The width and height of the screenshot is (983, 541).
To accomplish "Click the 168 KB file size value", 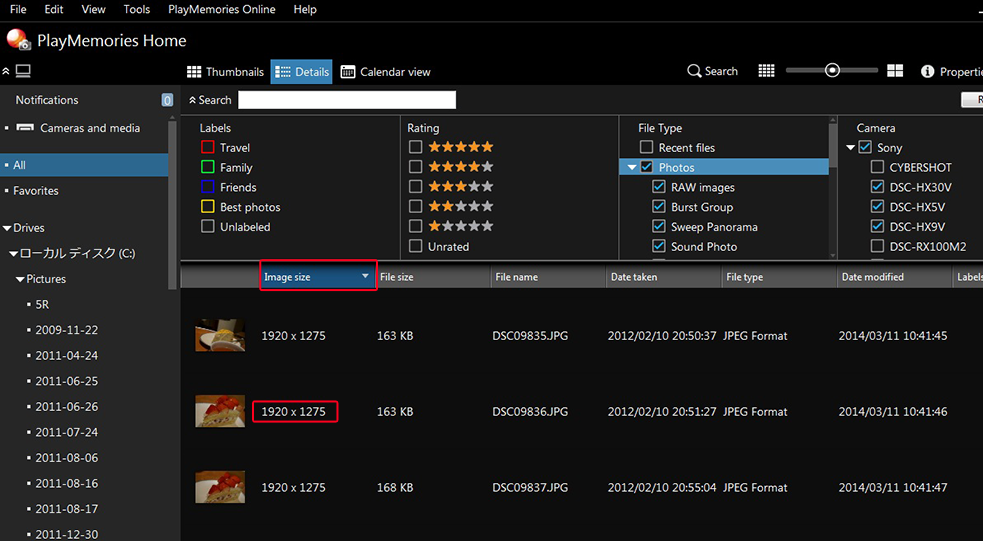I will coord(395,487).
